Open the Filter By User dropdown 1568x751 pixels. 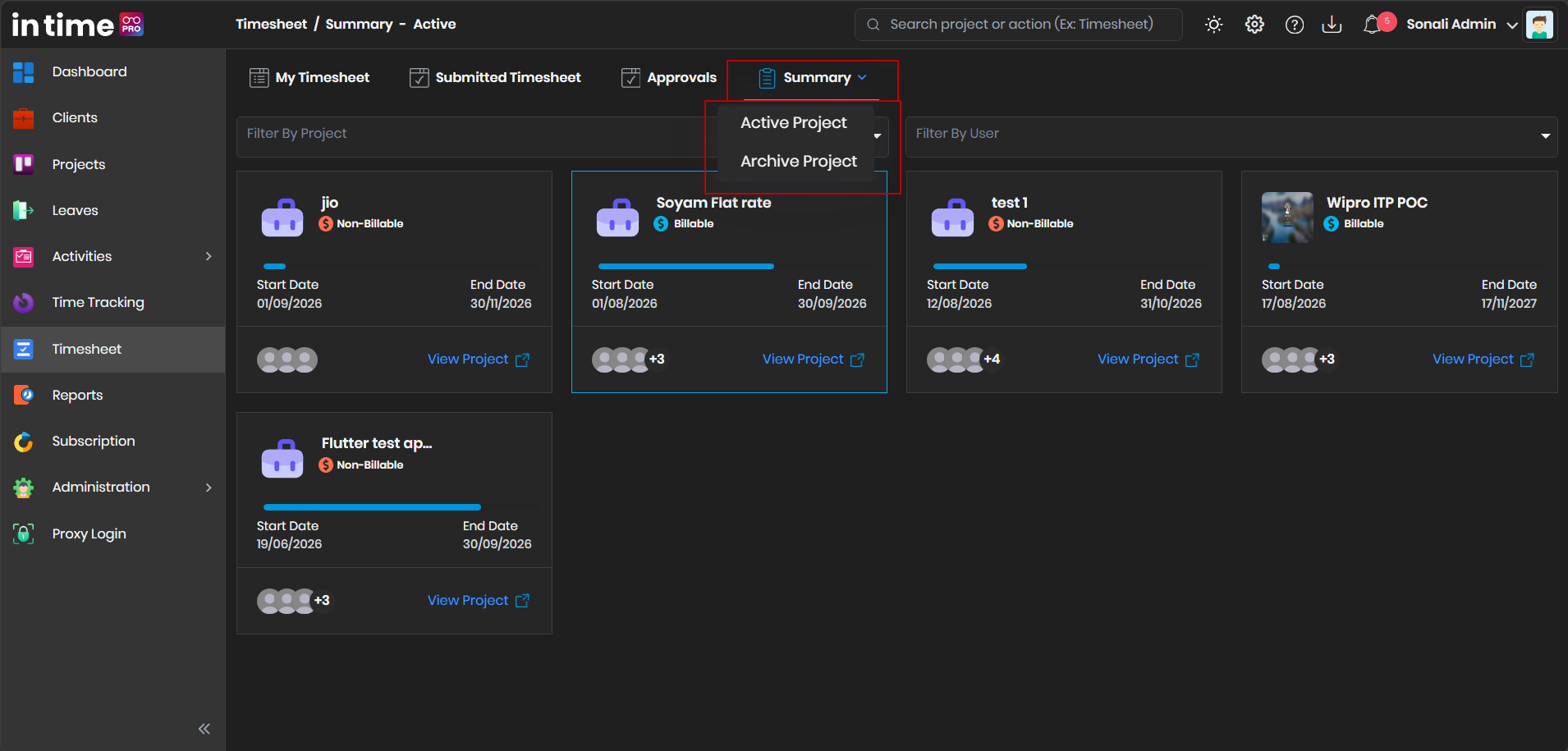[1231, 136]
